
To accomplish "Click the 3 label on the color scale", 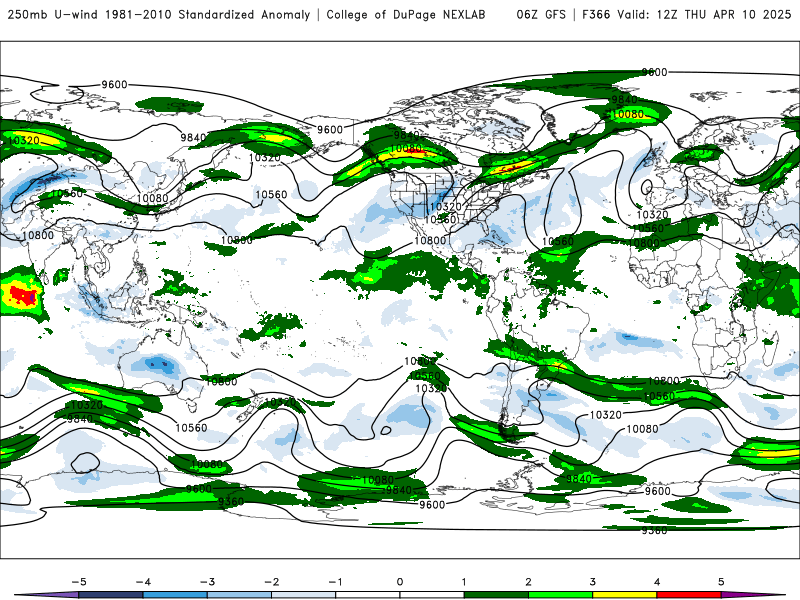I will point(592,582).
